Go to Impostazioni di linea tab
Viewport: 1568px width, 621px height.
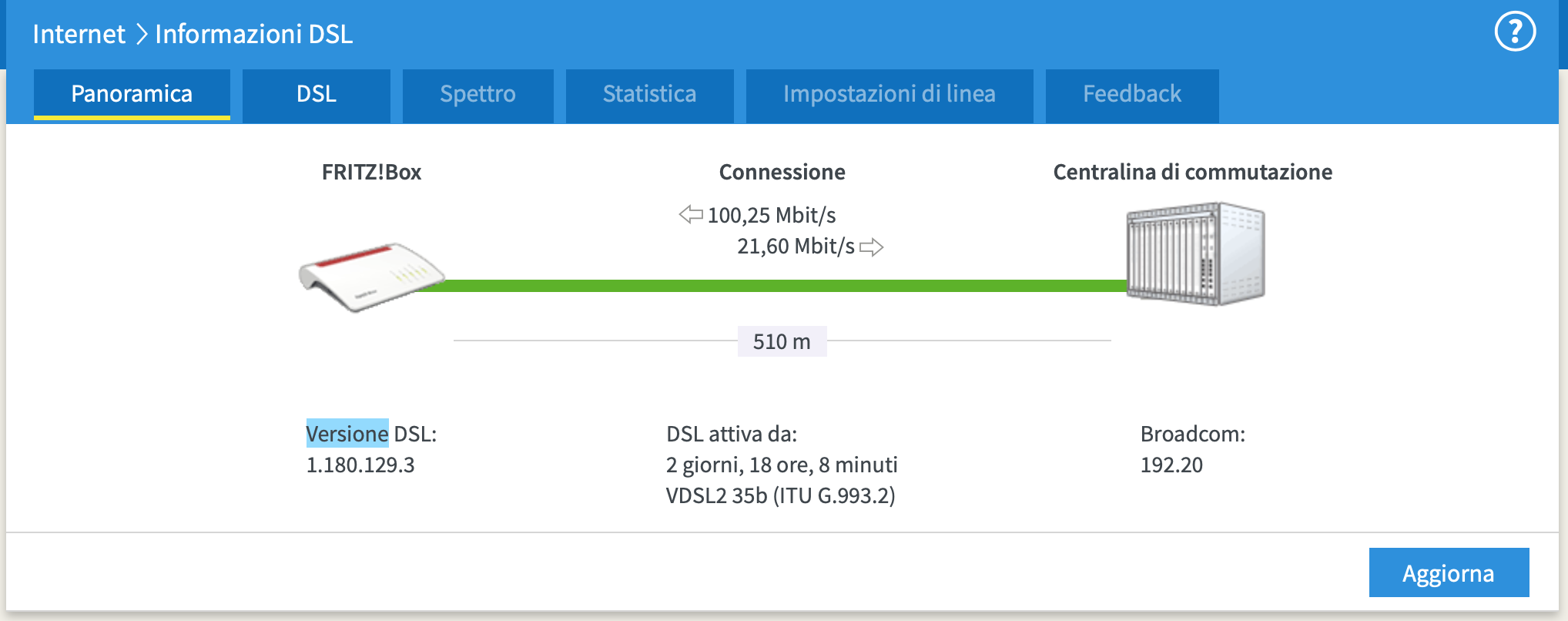(890, 95)
